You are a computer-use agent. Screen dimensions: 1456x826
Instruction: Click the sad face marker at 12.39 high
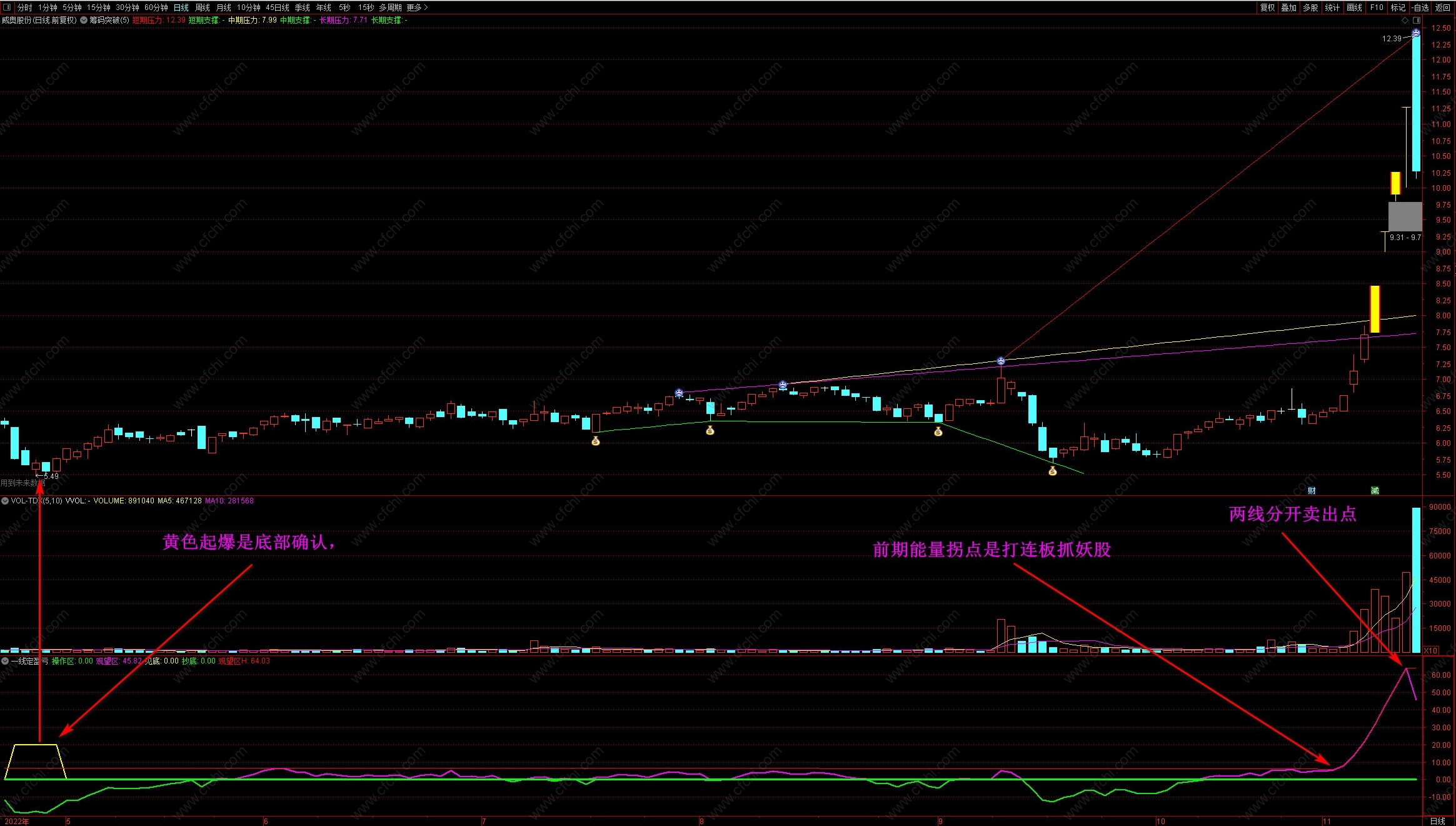click(x=1416, y=33)
